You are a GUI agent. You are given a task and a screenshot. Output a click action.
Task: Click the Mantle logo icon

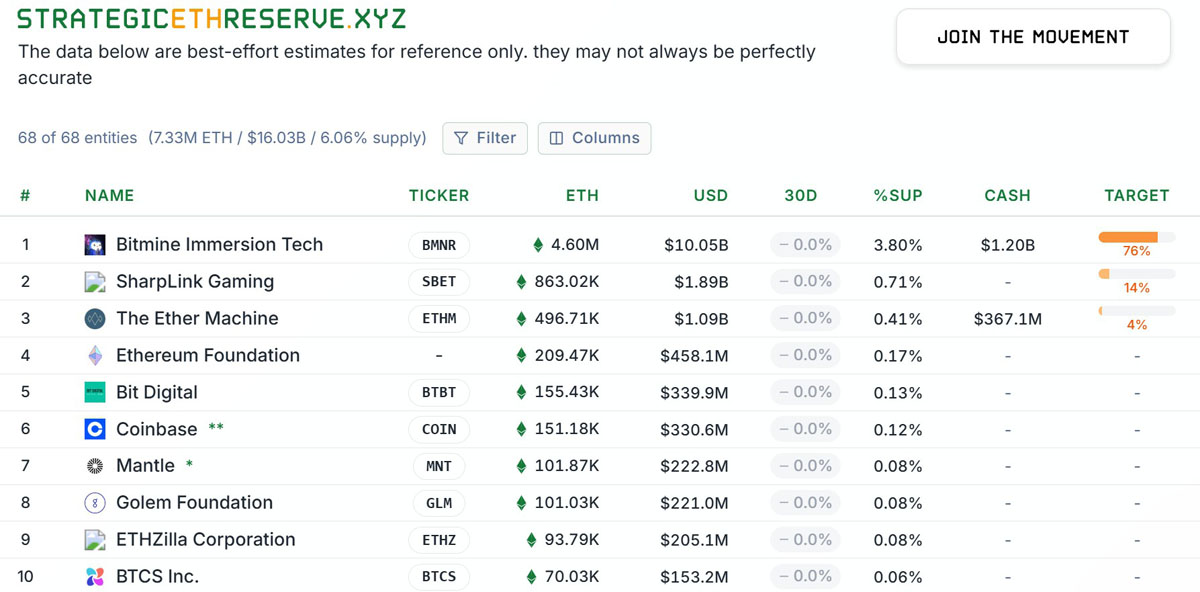[95, 466]
